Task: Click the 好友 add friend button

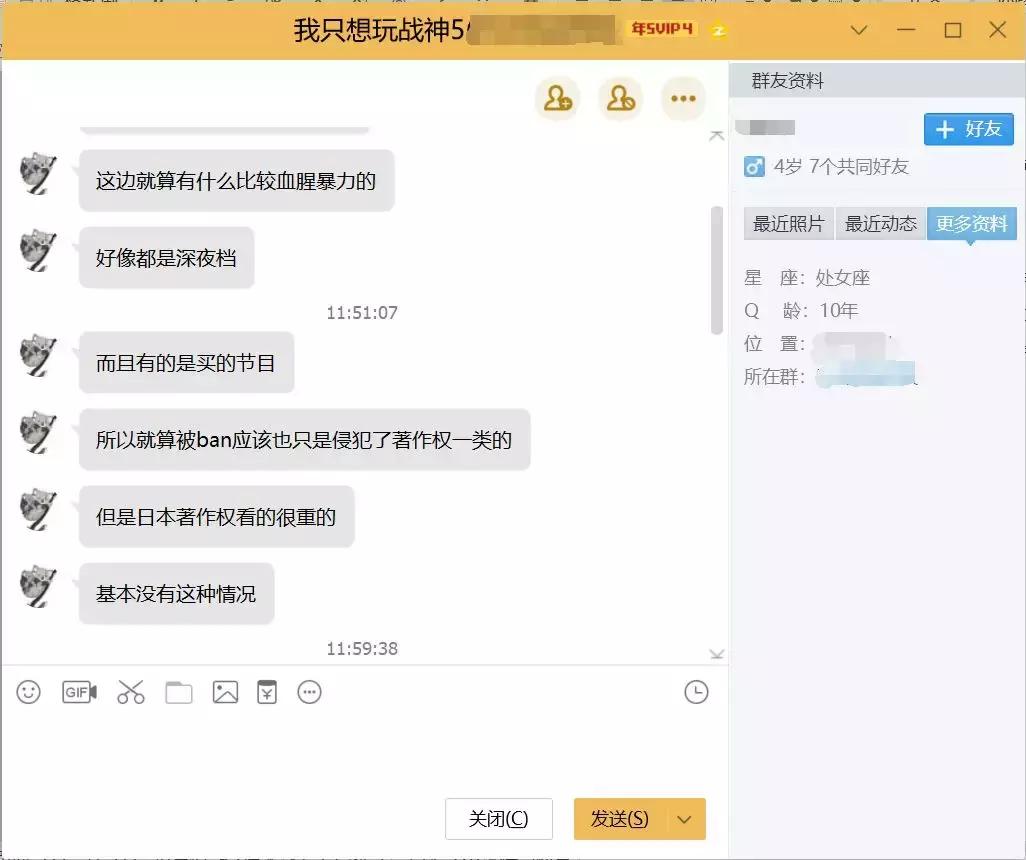Action: coord(967,129)
